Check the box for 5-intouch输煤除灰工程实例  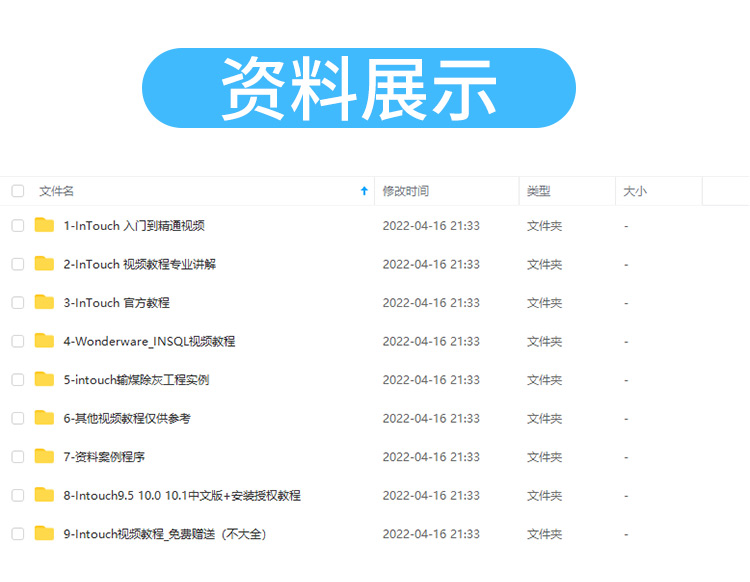pos(18,380)
